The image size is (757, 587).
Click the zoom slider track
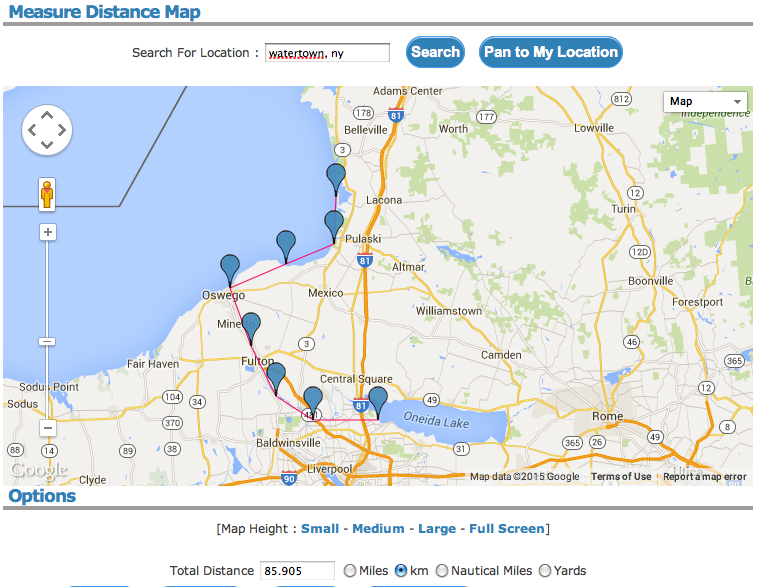pos(47,300)
